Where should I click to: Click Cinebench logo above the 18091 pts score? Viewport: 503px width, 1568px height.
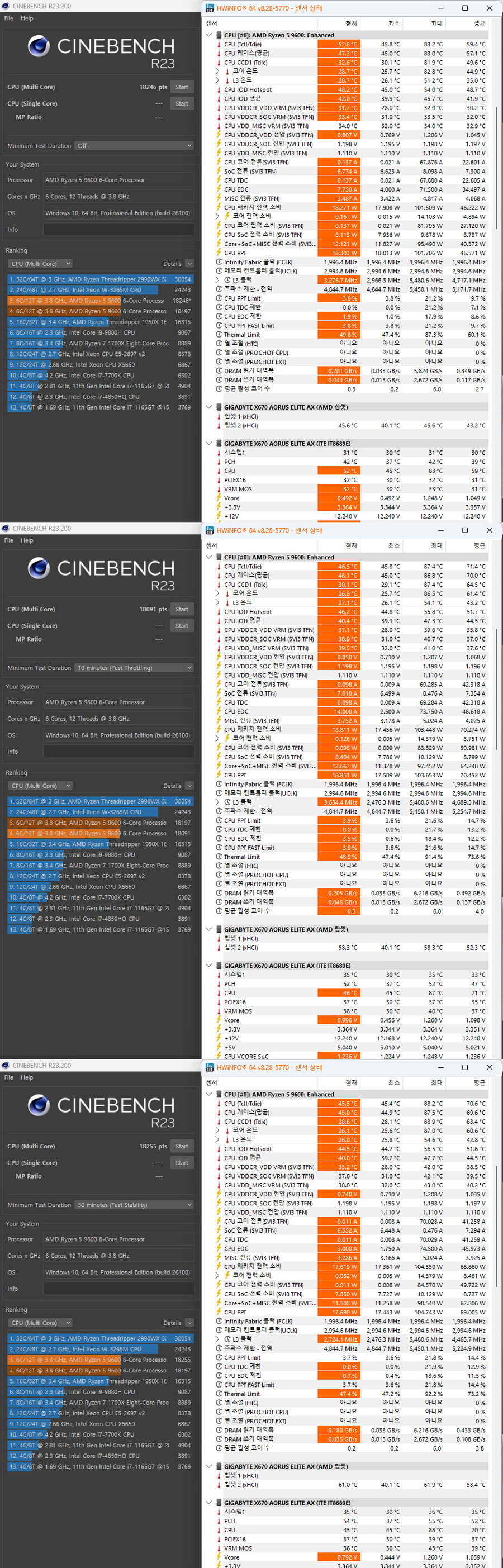point(39,568)
